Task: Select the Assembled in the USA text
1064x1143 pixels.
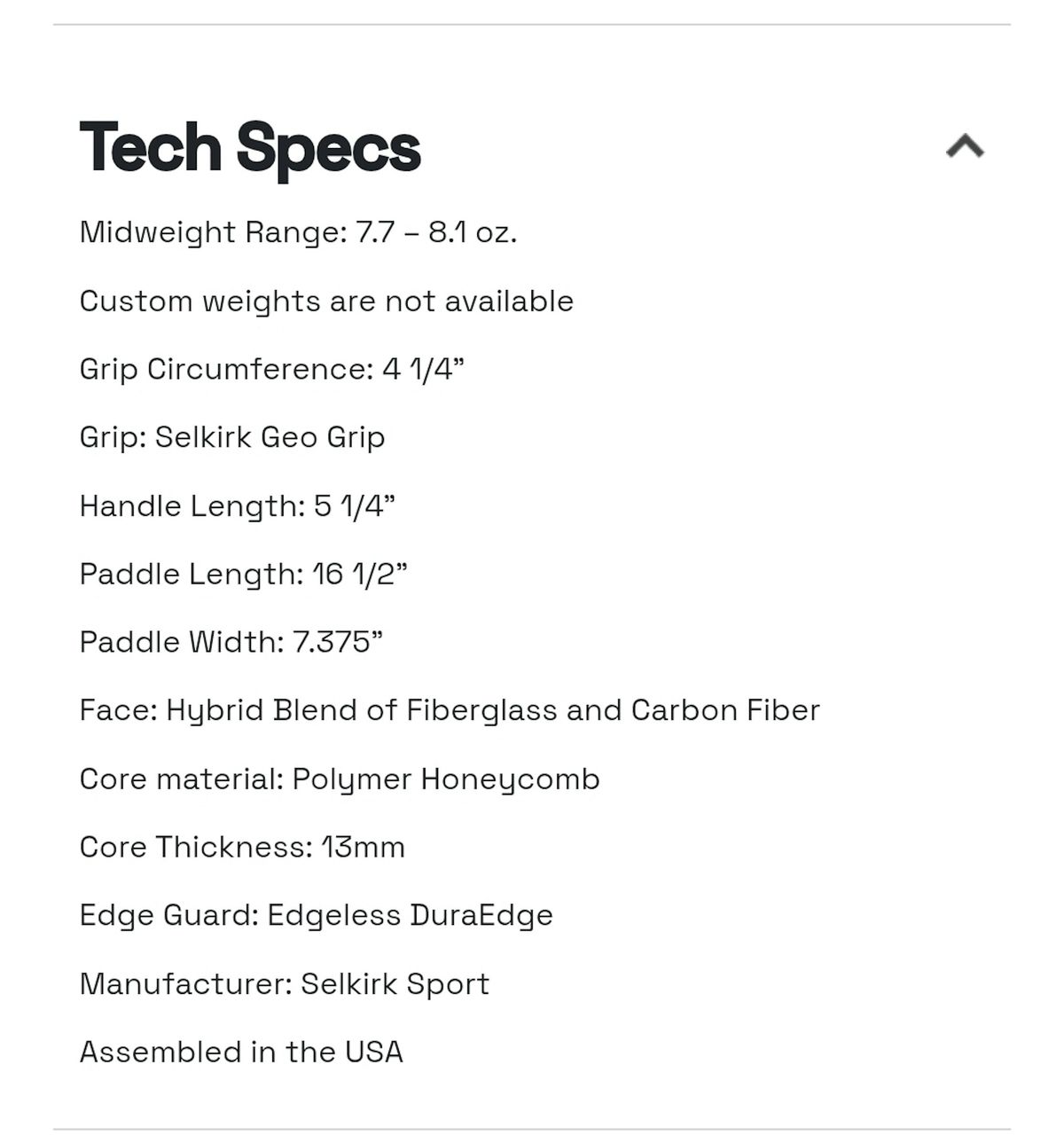Action: point(241,1052)
